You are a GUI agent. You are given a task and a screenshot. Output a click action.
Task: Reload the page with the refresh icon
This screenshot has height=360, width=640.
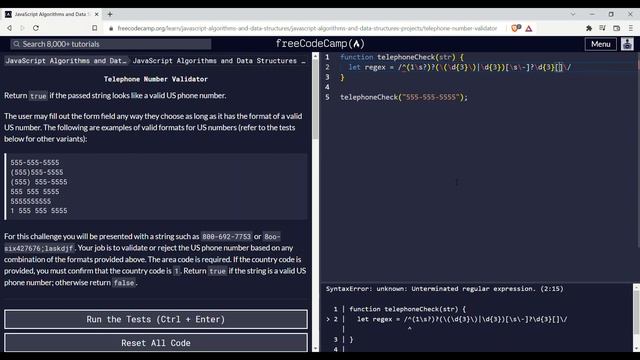click(36, 28)
